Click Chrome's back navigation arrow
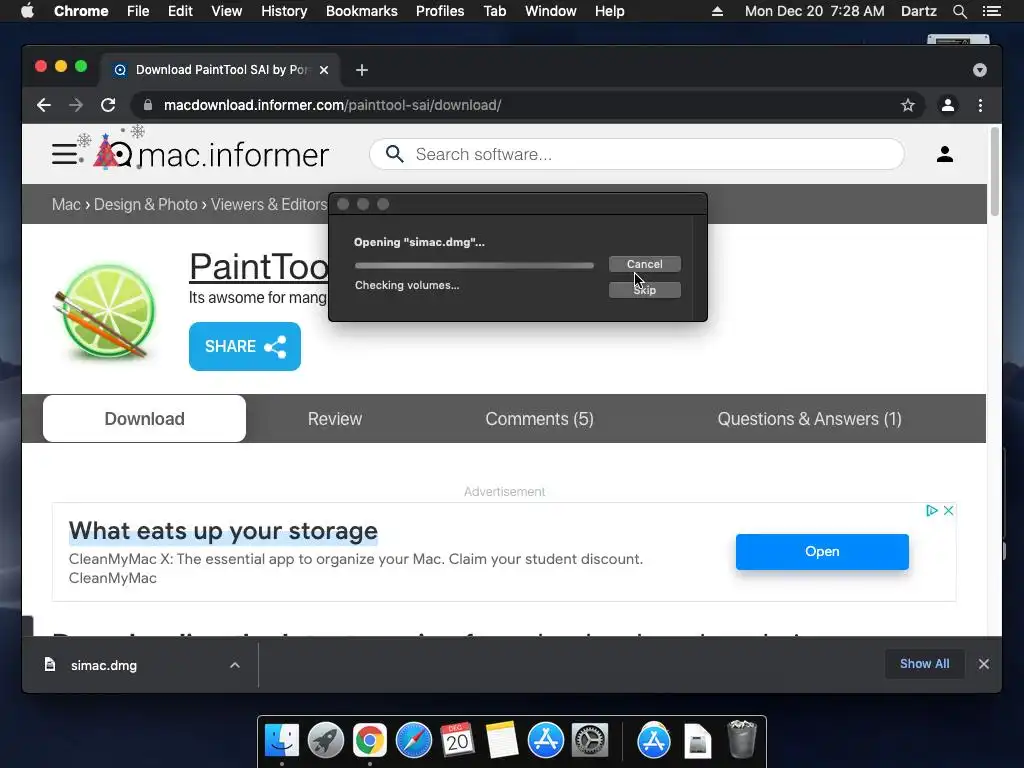This screenshot has width=1024, height=768. click(x=44, y=105)
